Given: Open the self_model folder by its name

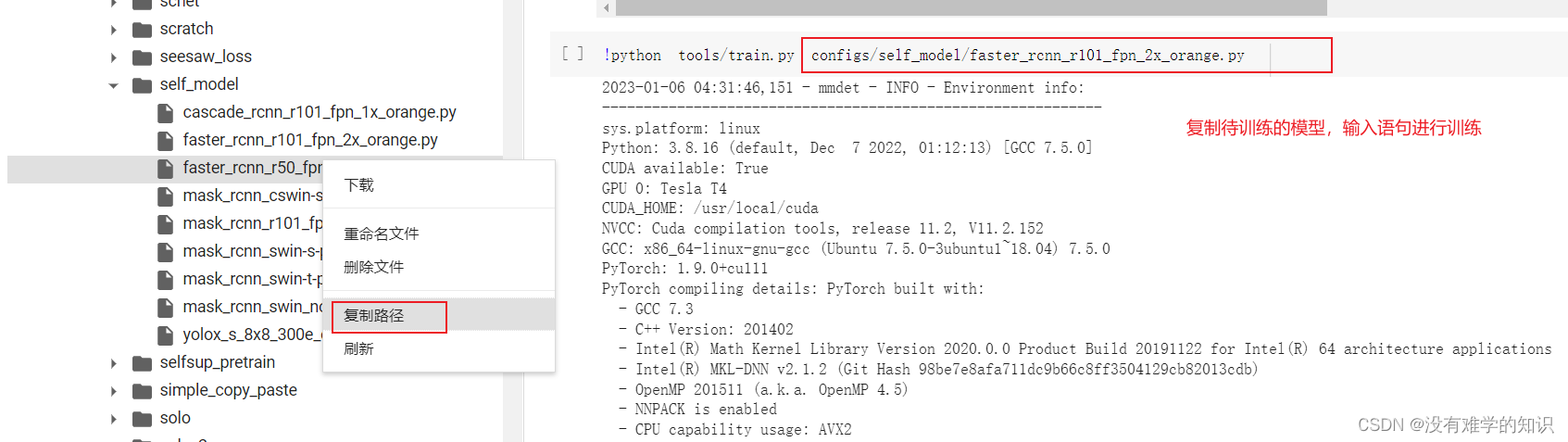Looking at the screenshot, I should pyautogui.click(x=199, y=84).
